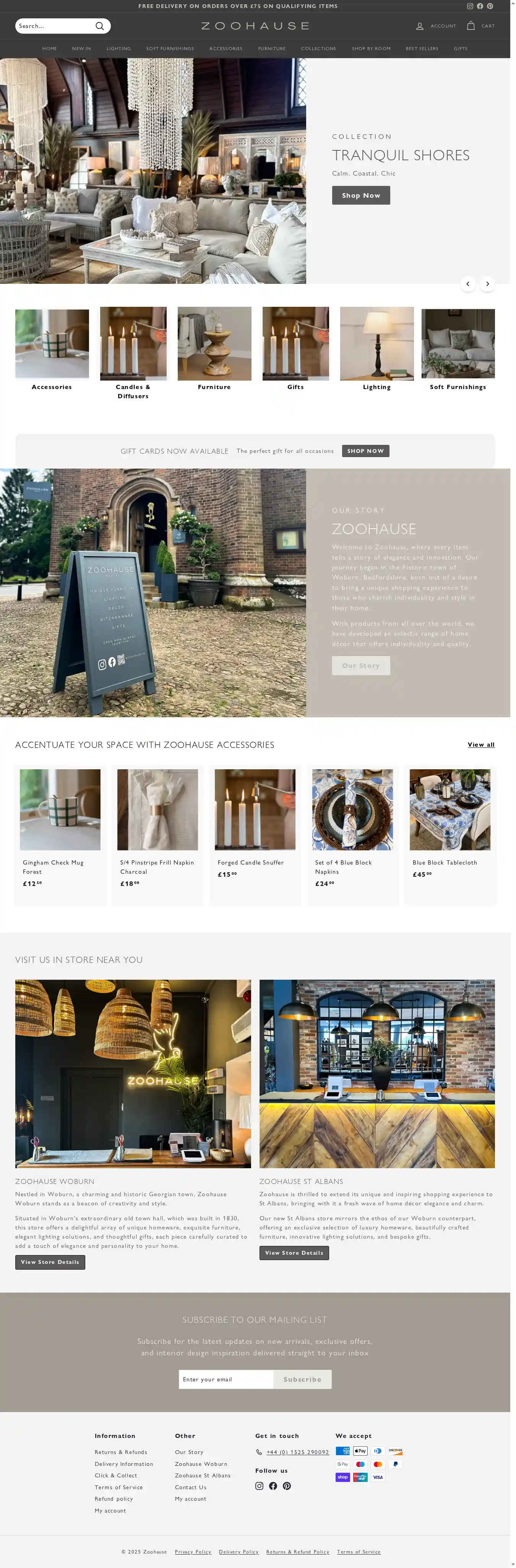Open the Lighting menu item
Screen dimensions: 516x1568
pos(118,49)
